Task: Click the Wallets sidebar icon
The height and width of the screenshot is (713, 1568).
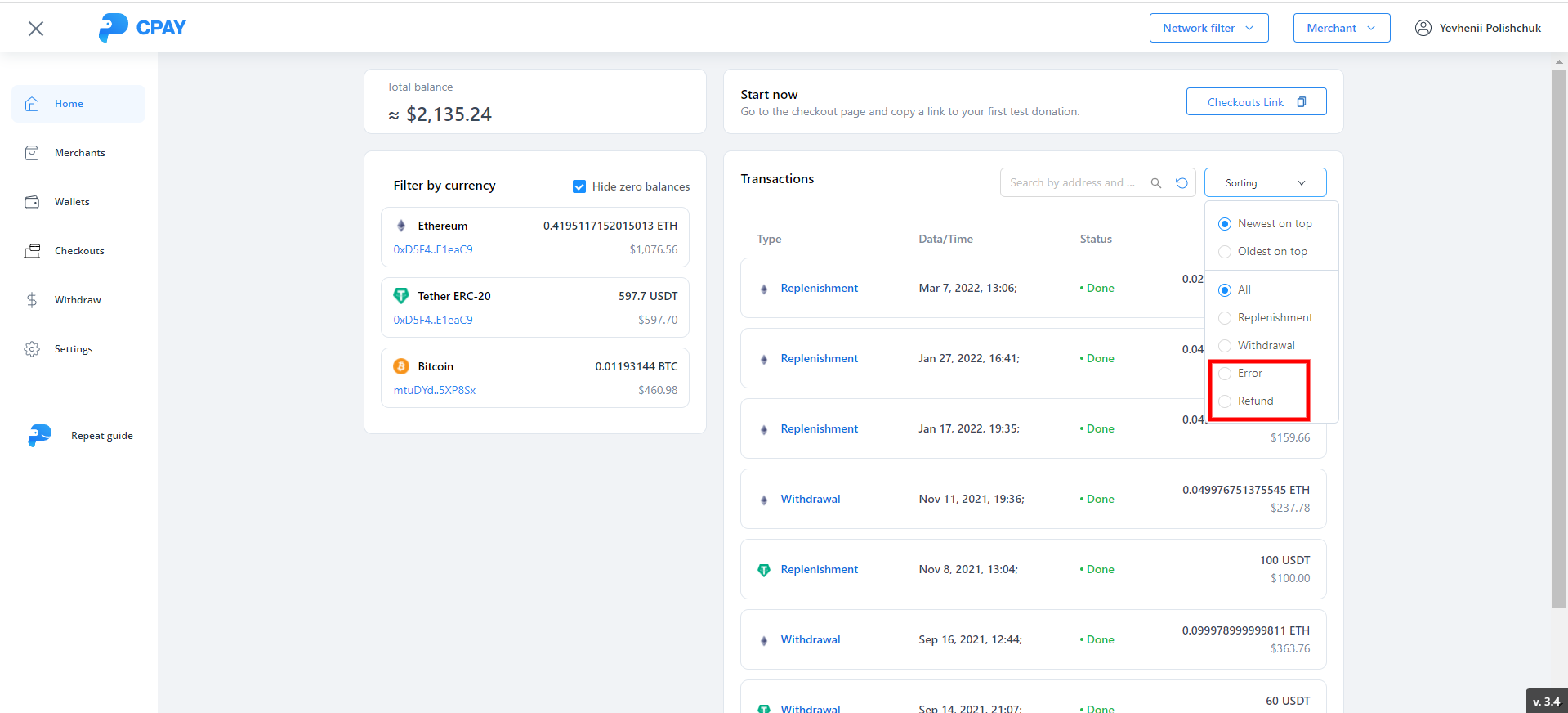Action: (32, 202)
